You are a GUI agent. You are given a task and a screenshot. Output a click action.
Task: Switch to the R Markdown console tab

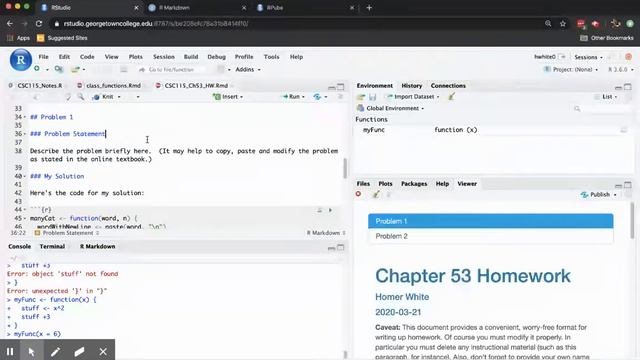(x=97, y=247)
